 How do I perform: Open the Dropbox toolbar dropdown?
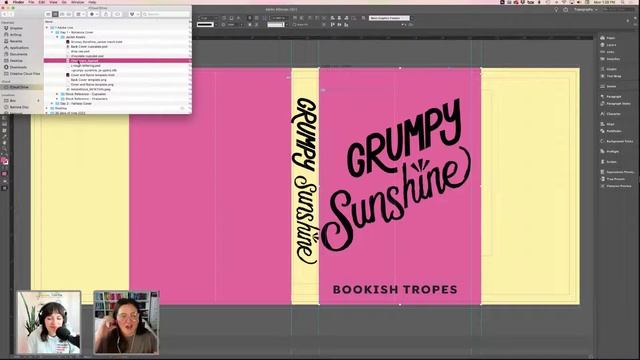(133, 14)
